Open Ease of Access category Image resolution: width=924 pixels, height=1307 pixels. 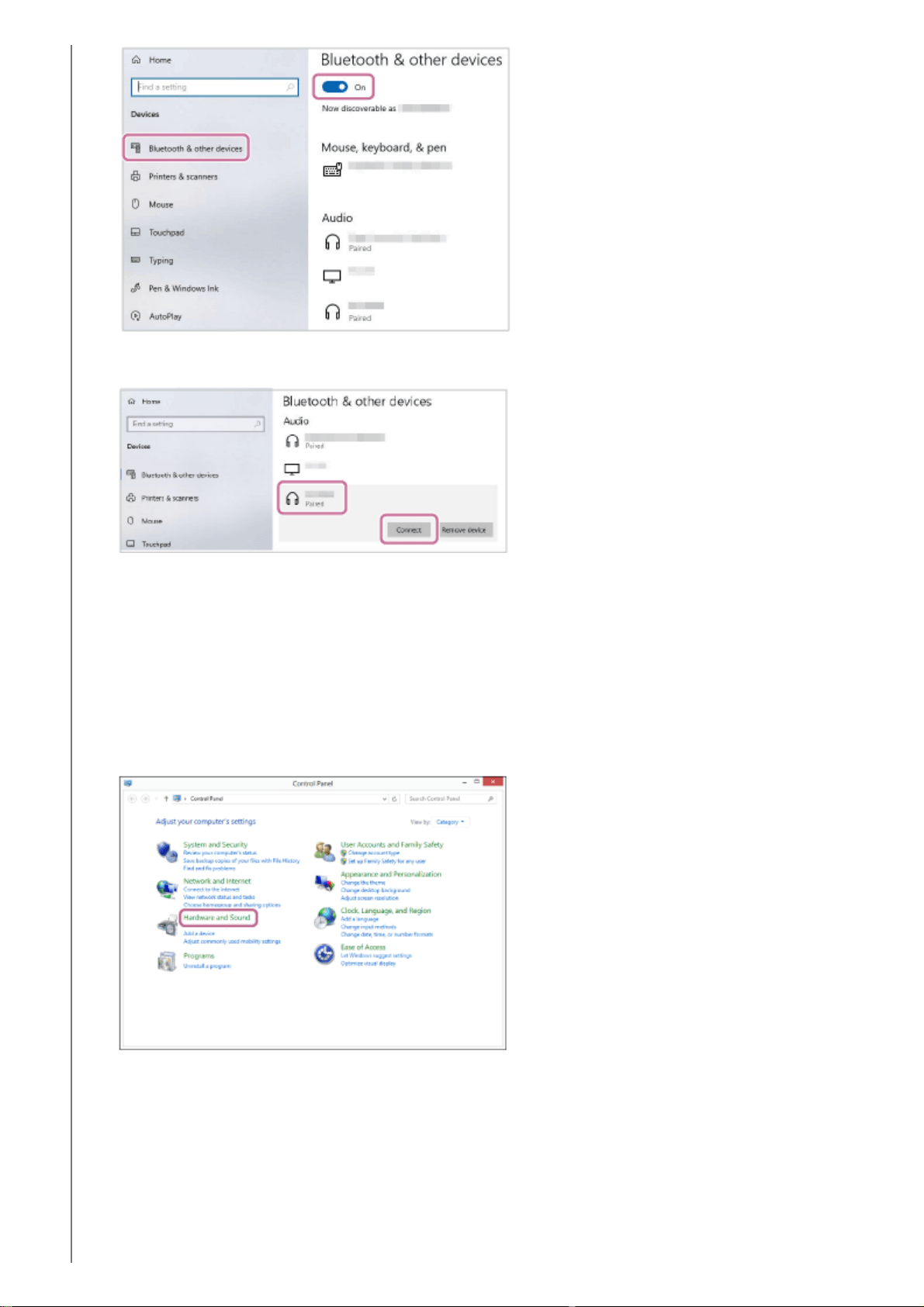tap(363, 947)
